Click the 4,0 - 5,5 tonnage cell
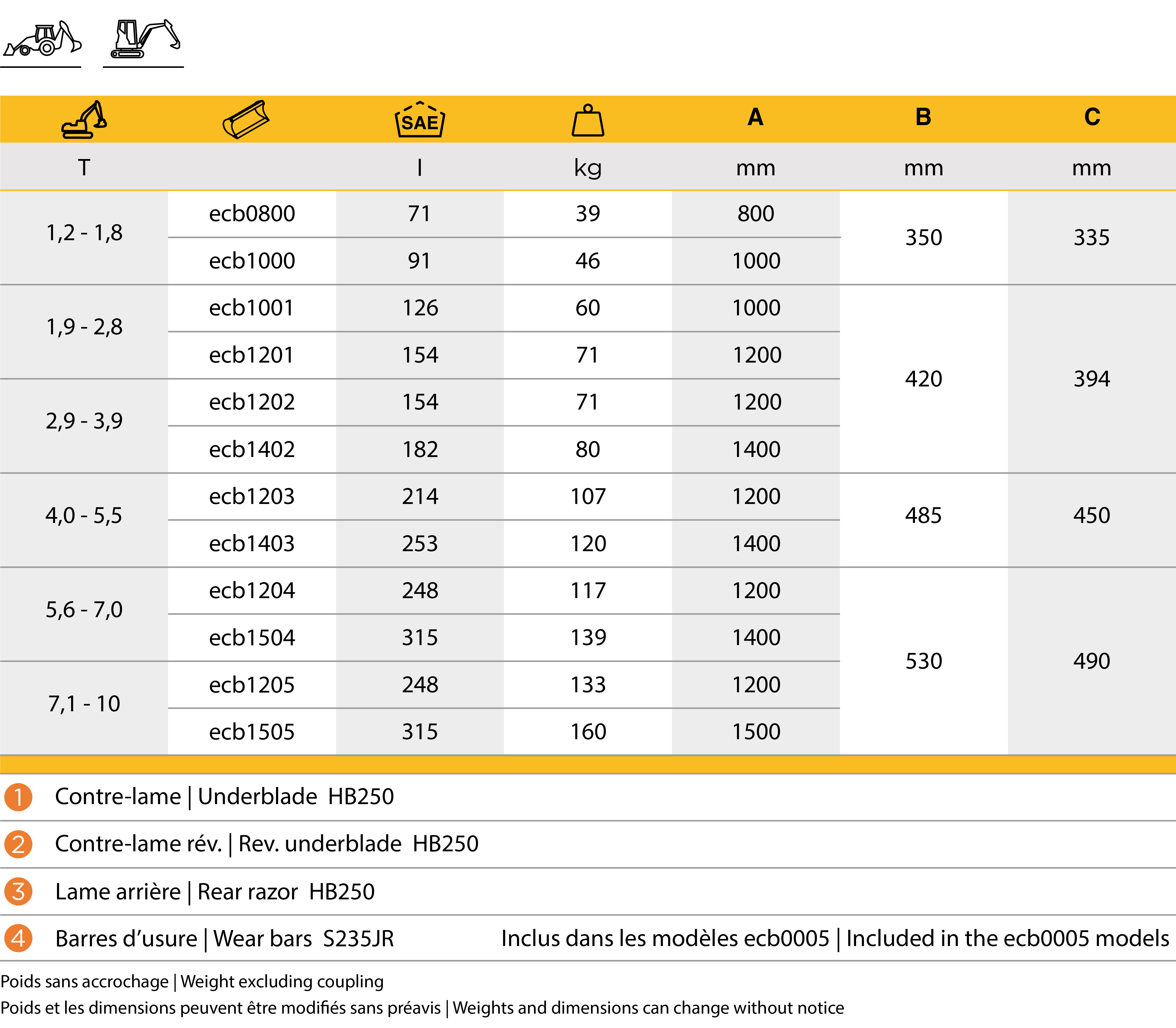The width and height of the screenshot is (1176, 1028). point(84,516)
